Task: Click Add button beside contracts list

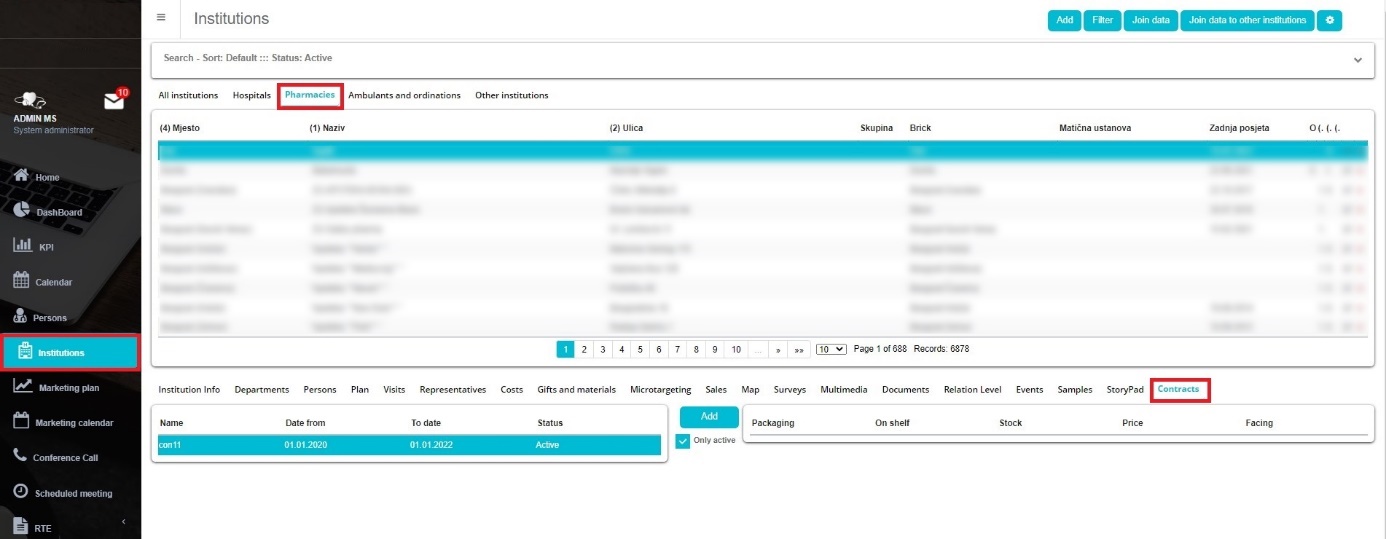Action: (709, 415)
